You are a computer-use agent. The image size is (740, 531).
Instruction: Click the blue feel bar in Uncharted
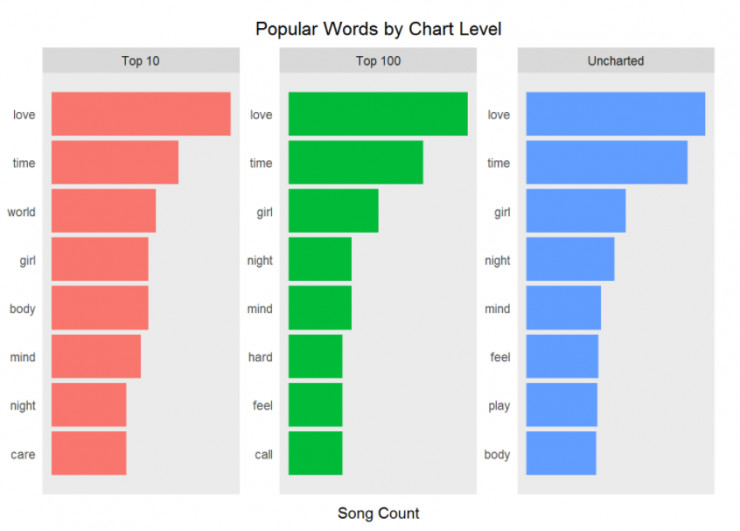pos(562,356)
